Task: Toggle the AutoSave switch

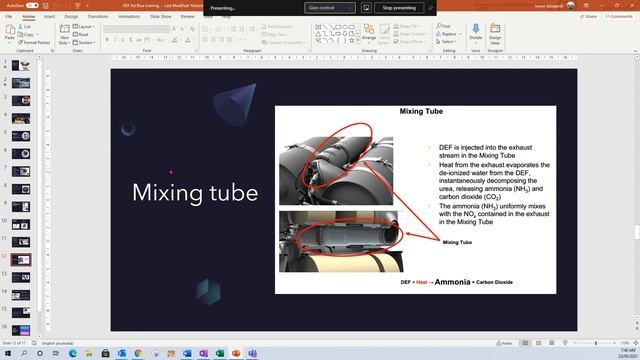Action: (32, 5)
